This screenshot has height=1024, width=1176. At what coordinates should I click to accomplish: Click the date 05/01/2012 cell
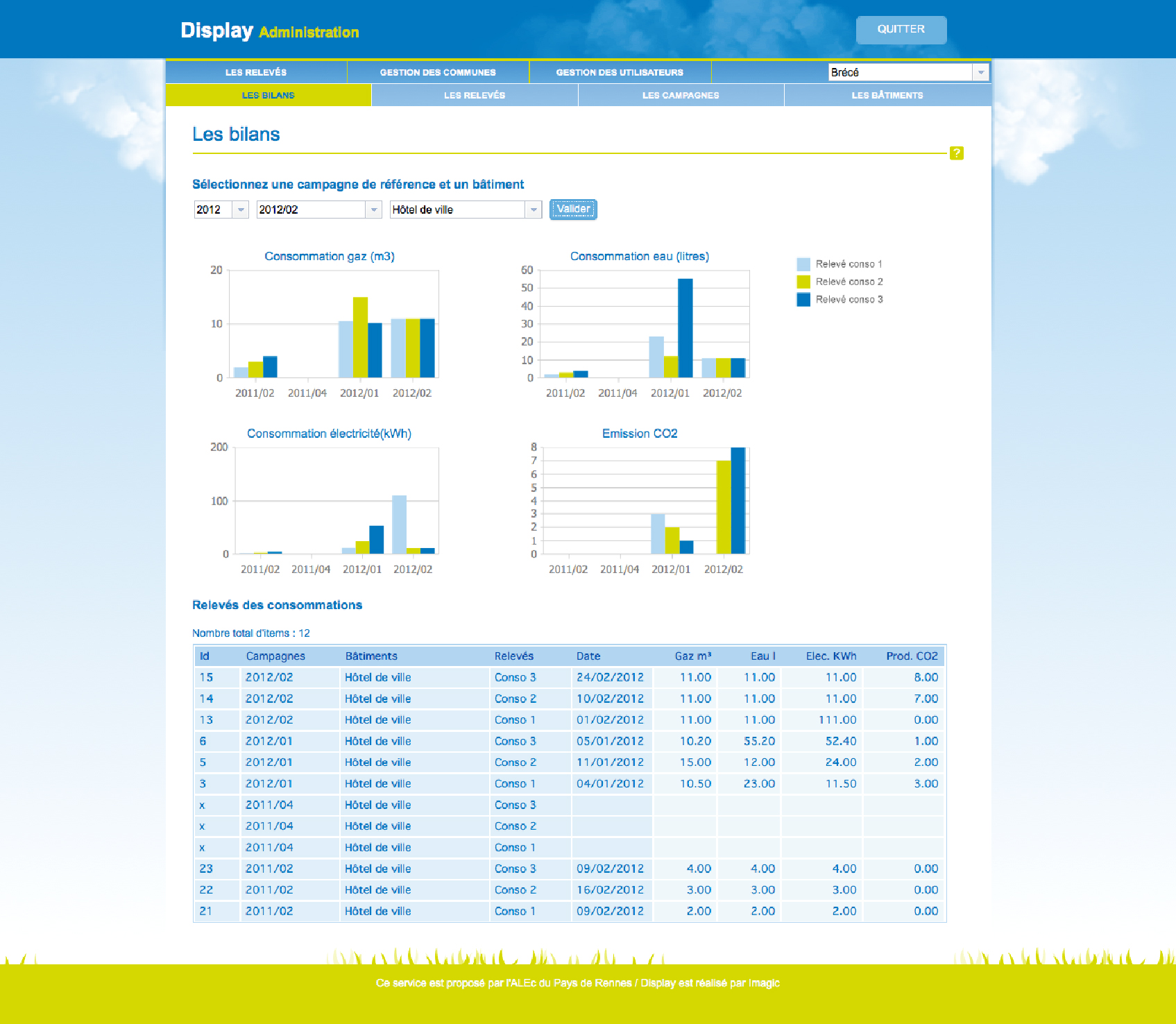611,741
